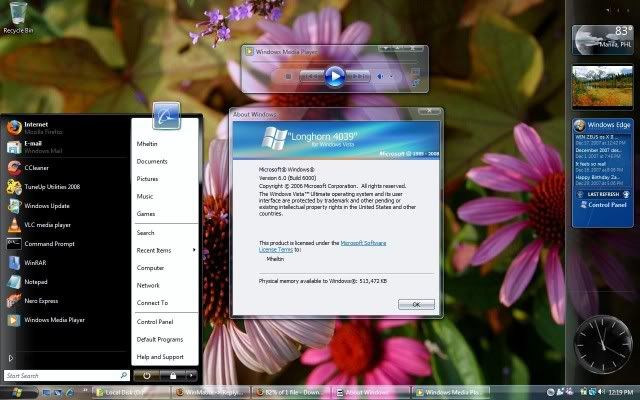Image resolution: width=640 pixels, height=400 pixels.
Task: Open Command Prompt from Start menu
Action: (65, 244)
